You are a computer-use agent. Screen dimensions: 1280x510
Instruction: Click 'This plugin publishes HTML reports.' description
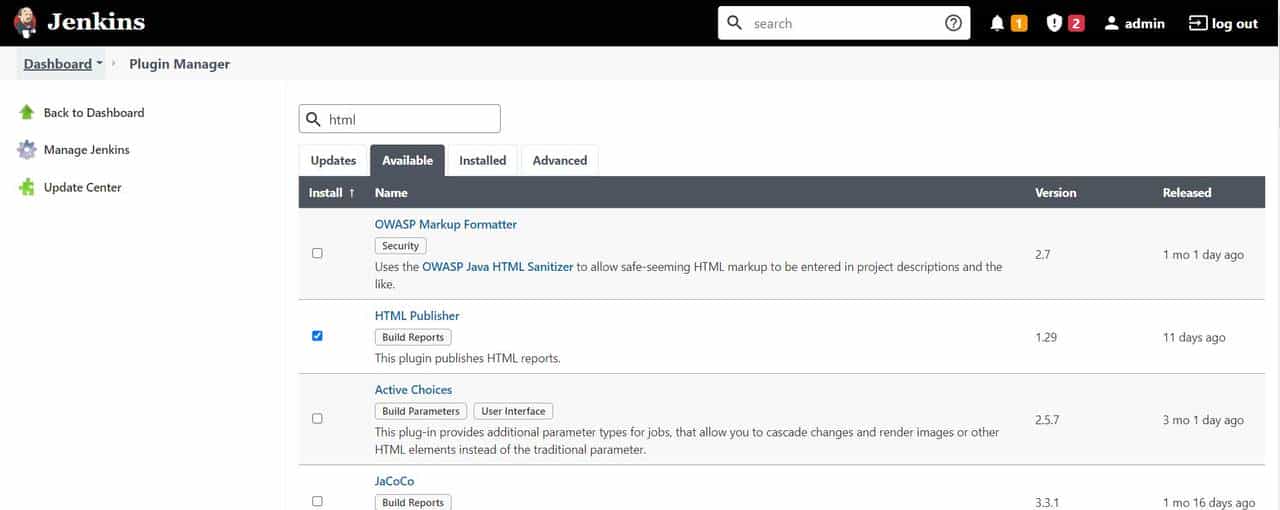pos(467,358)
